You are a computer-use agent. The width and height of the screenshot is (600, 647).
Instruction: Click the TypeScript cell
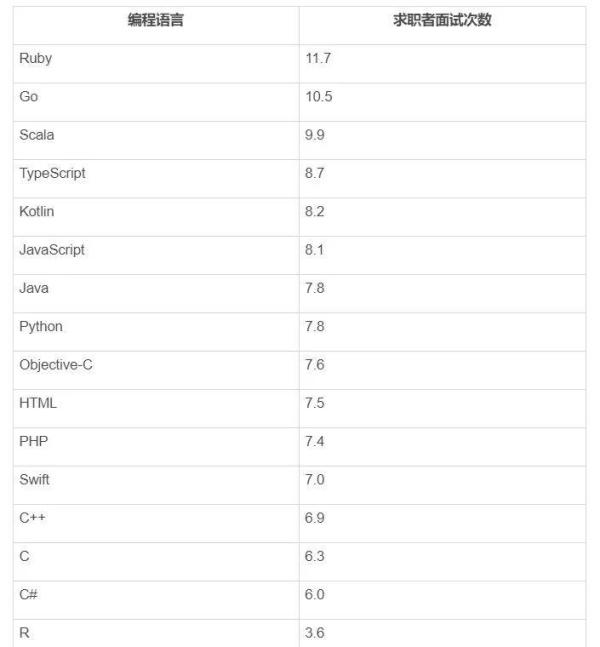(53, 173)
